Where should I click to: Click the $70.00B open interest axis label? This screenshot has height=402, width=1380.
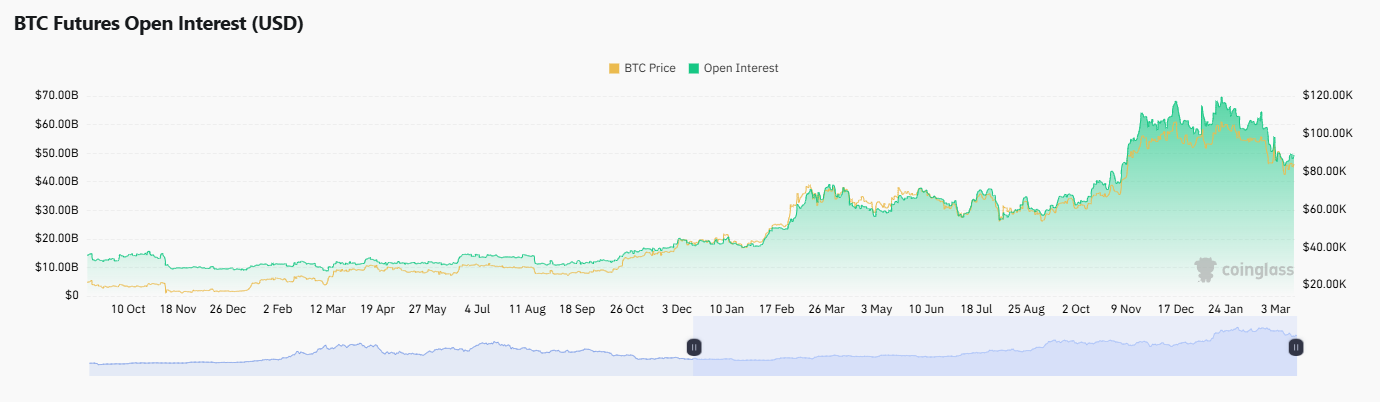56,96
